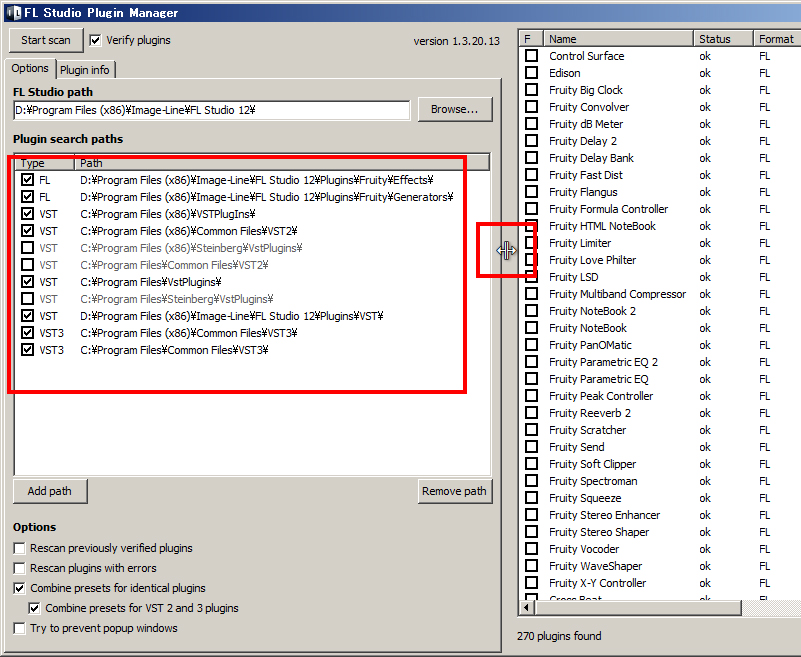Click the plugin list horizontal scrollbar thumb
801x657 pixels.
pyautogui.click(x=638, y=607)
